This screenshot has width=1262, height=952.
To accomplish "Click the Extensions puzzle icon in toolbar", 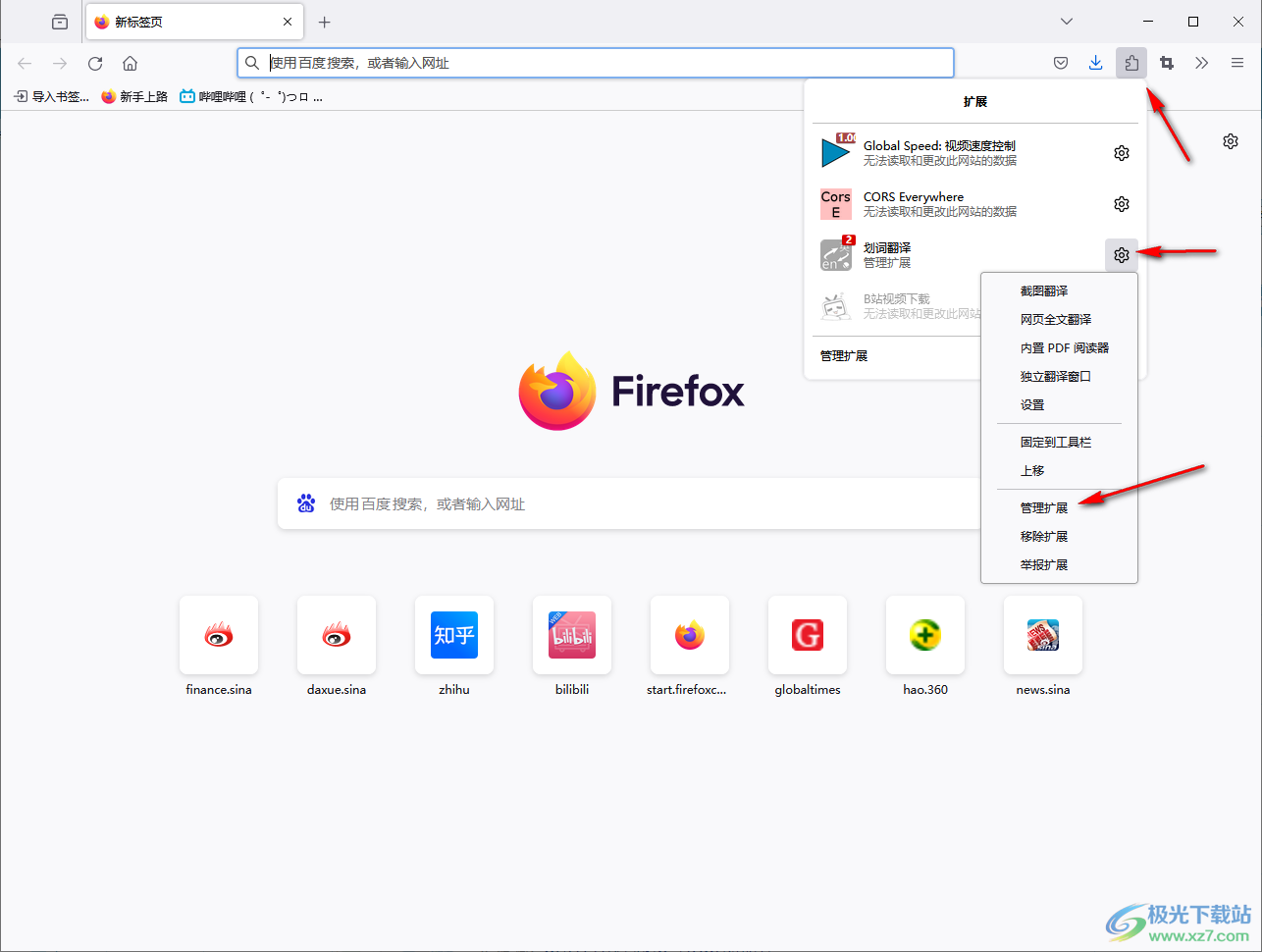I will tap(1131, 63).
